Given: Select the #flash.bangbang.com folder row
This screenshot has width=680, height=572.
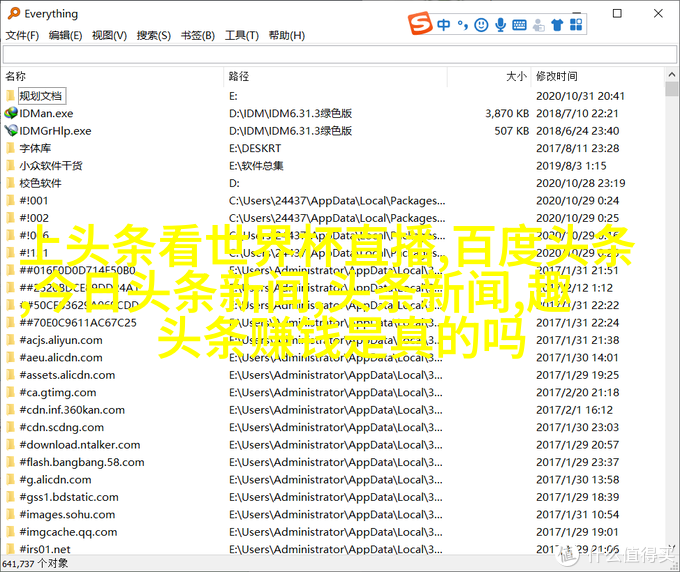Looking at the screenshot, I should [x=81, y=462].
